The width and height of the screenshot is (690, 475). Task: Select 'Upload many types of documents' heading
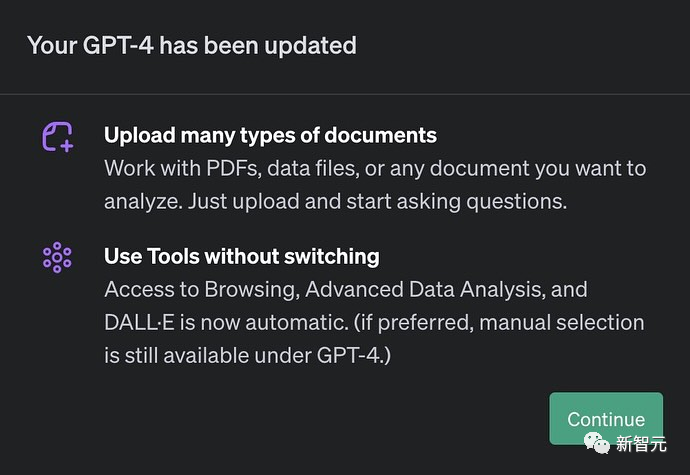point(270,135)
